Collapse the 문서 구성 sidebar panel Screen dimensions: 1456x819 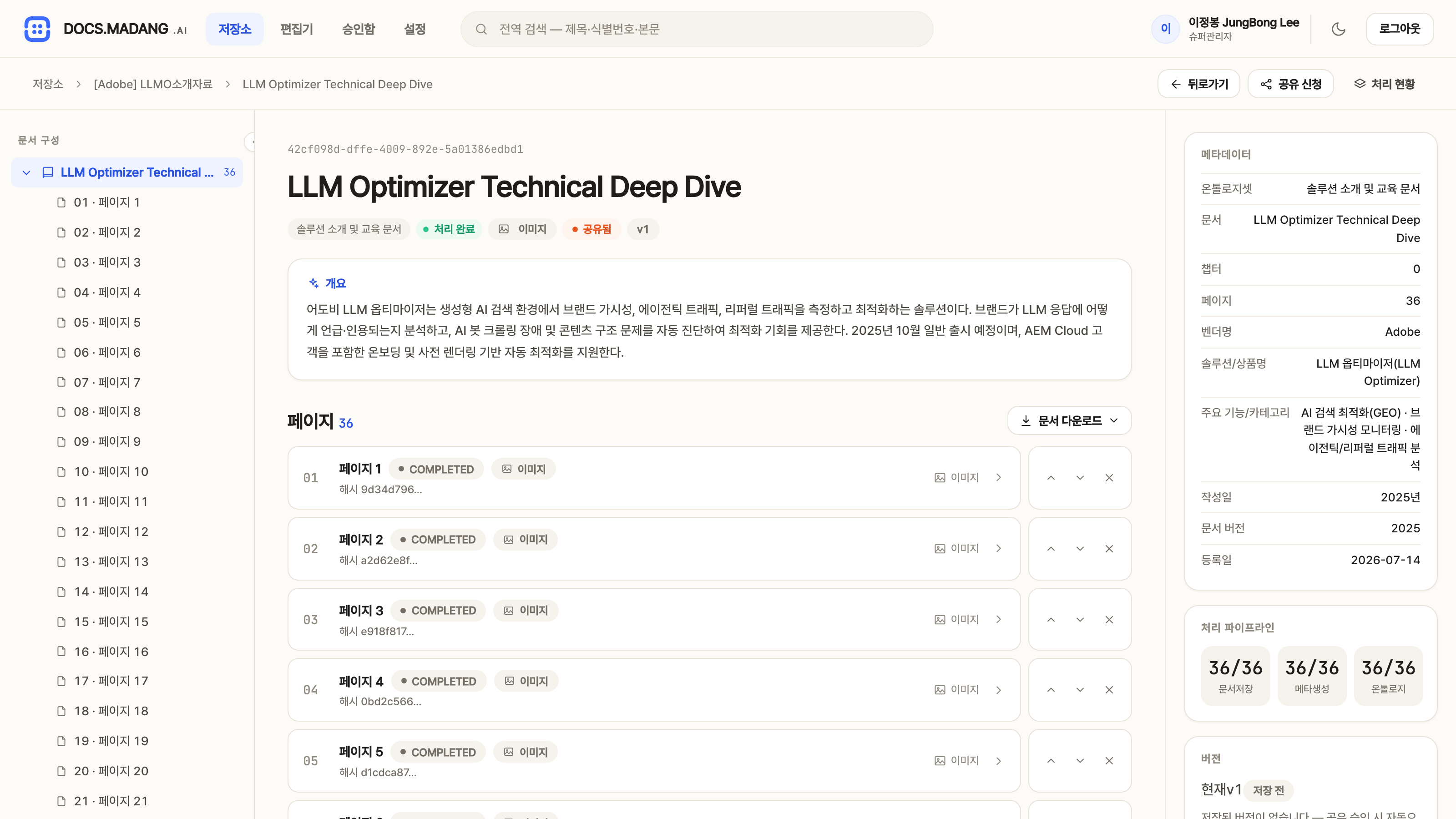pos(250,142)
